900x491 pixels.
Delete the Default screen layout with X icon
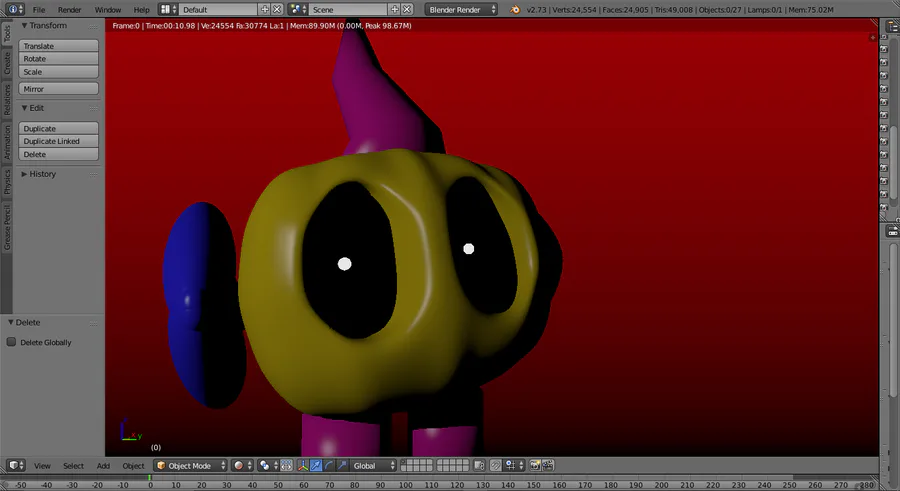click(277, 9)
